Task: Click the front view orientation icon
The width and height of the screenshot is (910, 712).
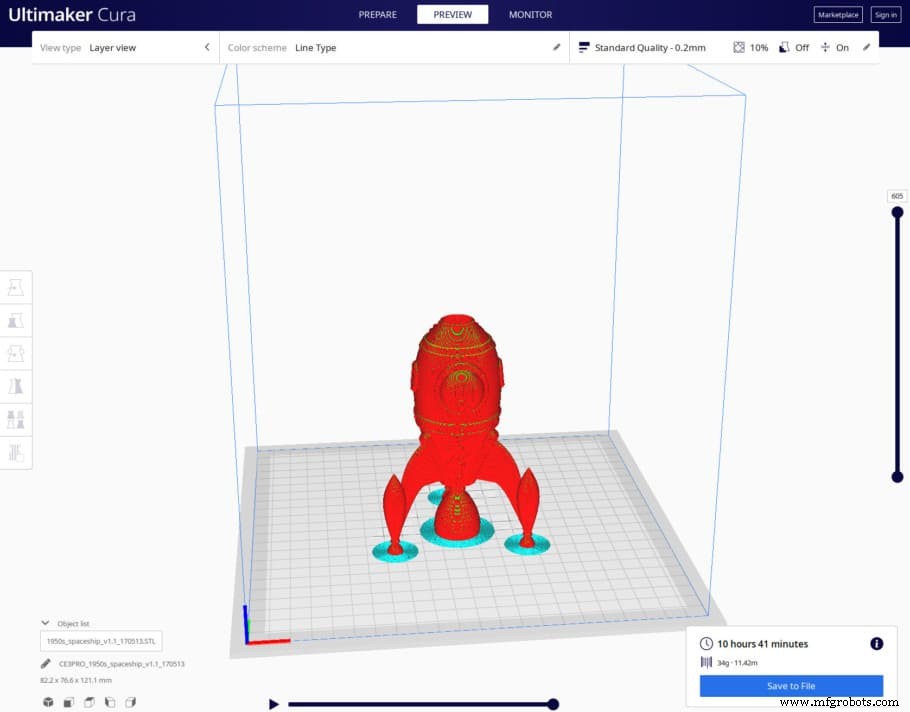Action: [68, 702]
